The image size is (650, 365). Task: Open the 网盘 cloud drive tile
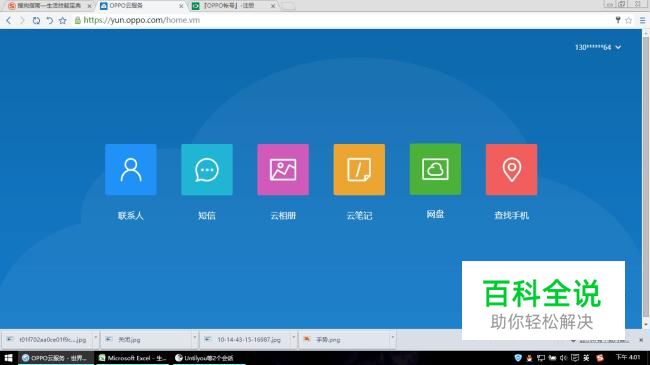point(435,169)
